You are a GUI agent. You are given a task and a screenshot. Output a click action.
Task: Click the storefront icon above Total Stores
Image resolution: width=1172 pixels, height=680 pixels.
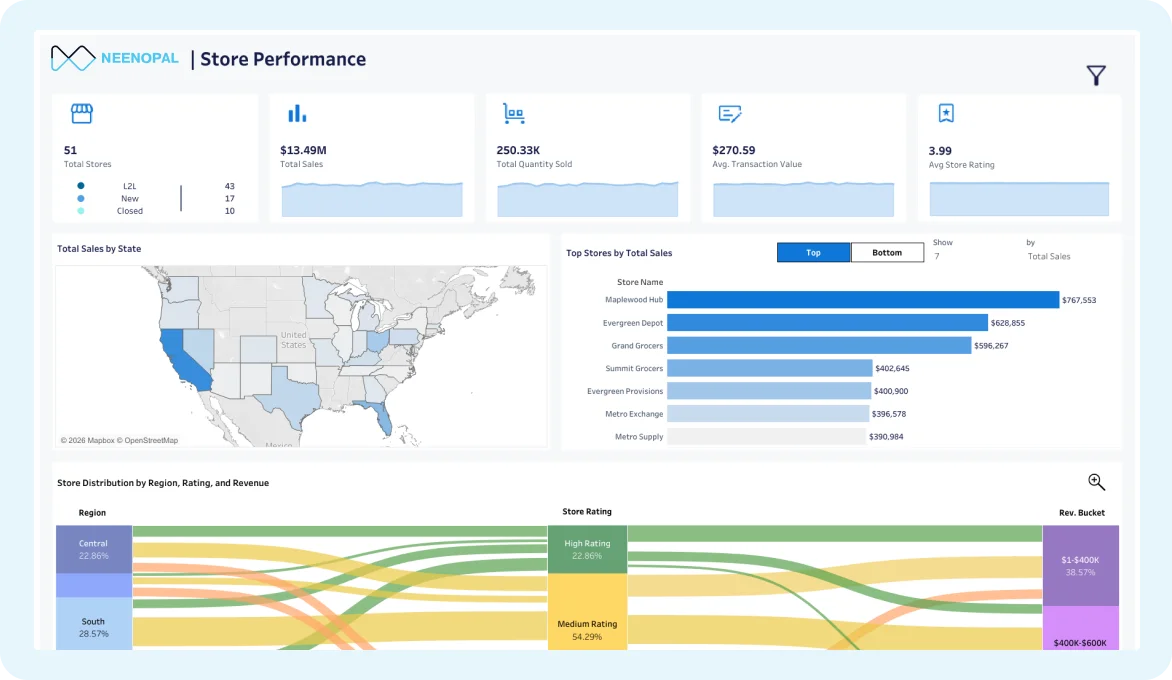(x=81, y=114)
